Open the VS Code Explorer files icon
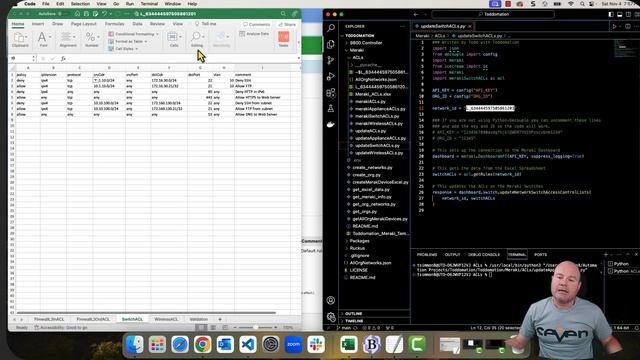 click(x=331, y=44)
